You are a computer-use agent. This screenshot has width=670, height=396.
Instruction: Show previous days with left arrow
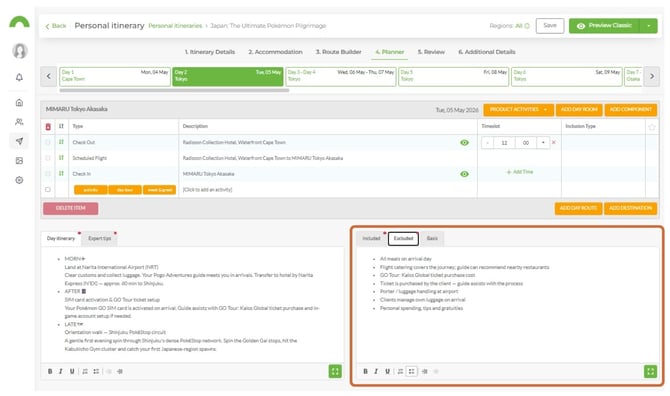tap(48, 76)
